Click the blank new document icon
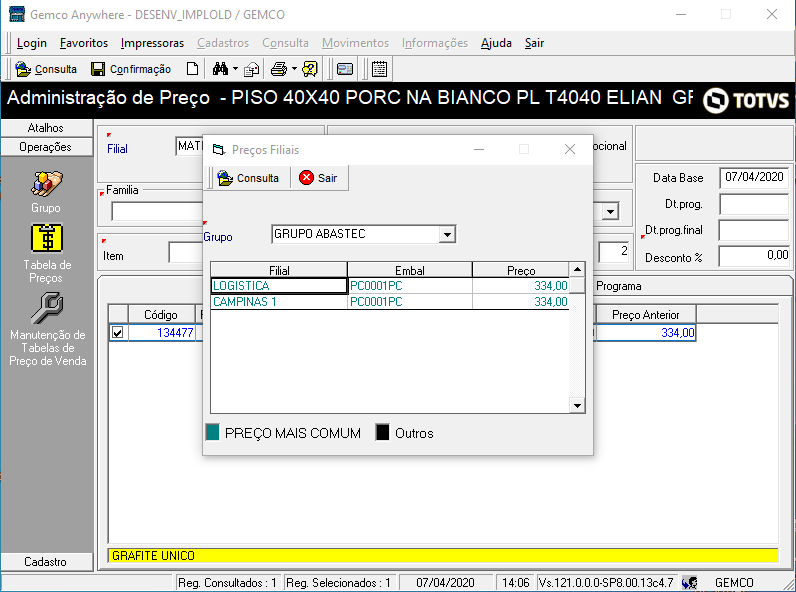This screenshot has height=592, width=796. (192, 69)
